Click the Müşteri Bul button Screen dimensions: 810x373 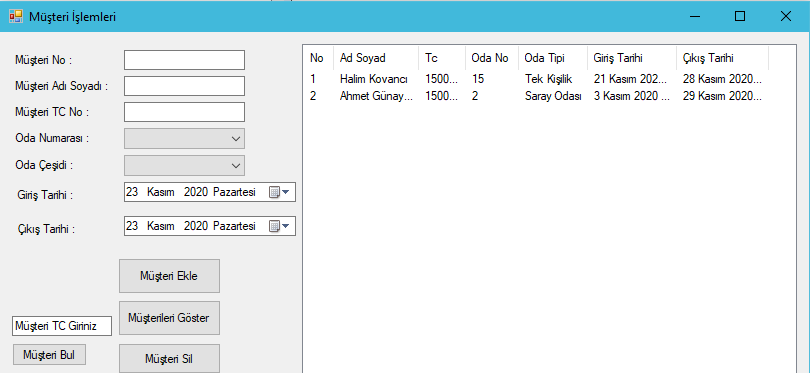[x=49, y=355]
